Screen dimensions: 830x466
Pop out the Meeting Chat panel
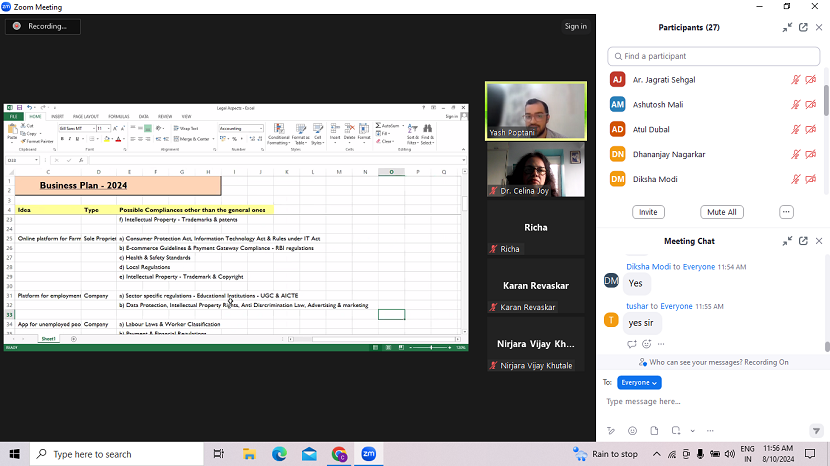[803, 241]
